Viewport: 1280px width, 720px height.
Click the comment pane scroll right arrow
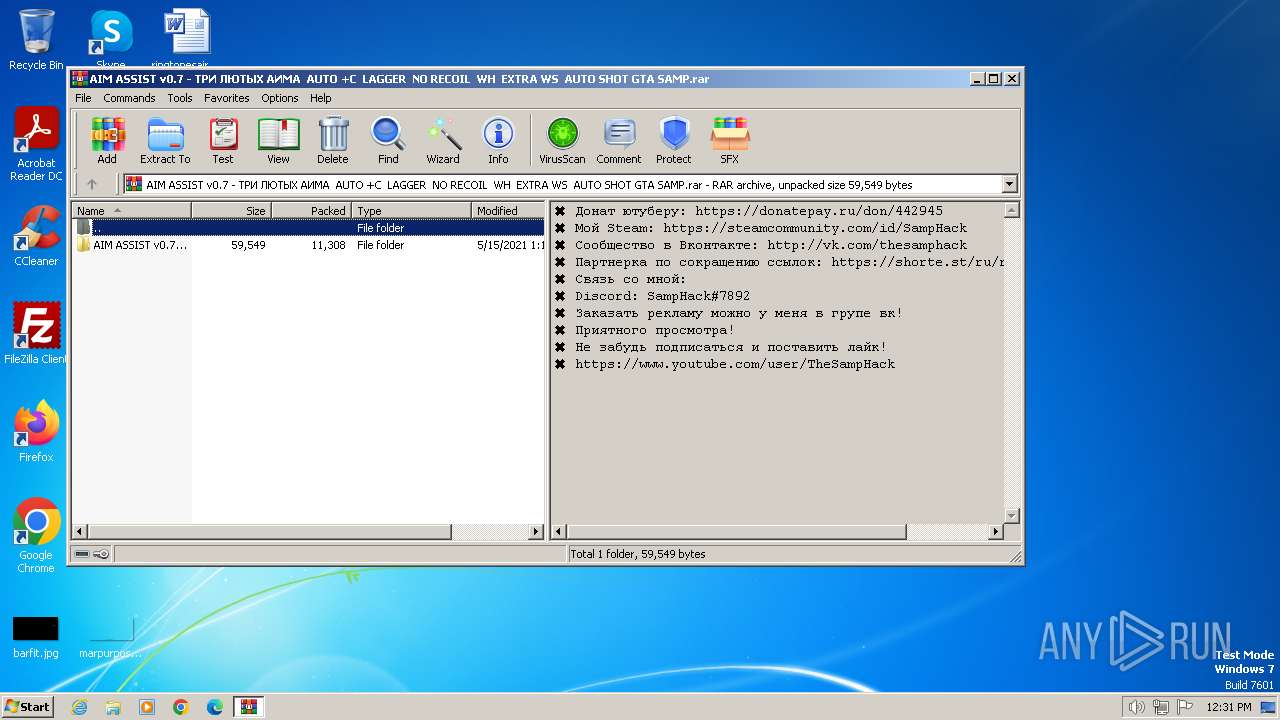[995, 532]
